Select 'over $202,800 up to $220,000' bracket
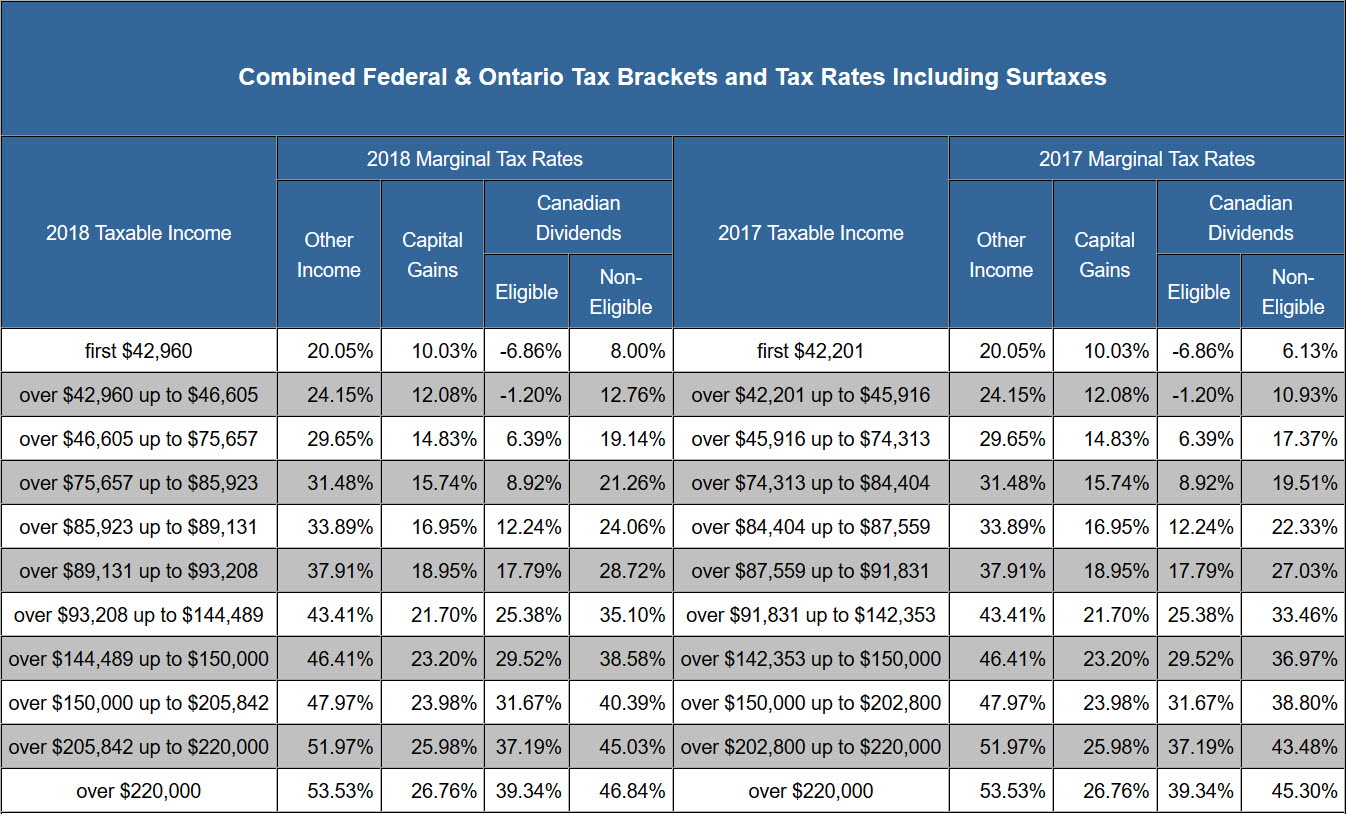This screenshot has width=1346, height=814. point(810,746)
